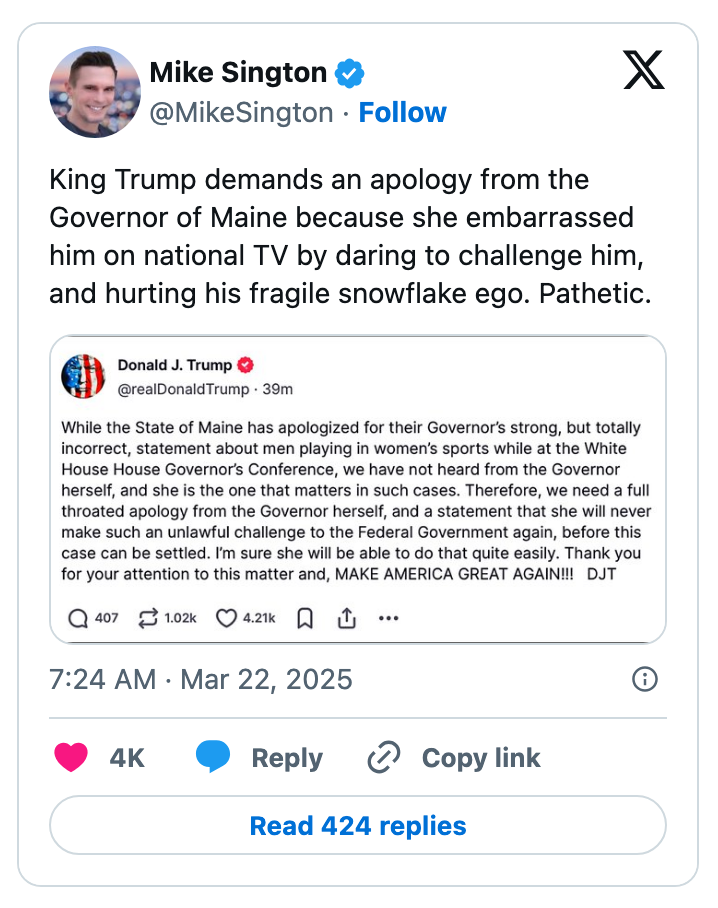The width and height of the screenshot is (718, 908).
Task: Expand the replies with Read 424 replies
Action: (x=358, y=825)
